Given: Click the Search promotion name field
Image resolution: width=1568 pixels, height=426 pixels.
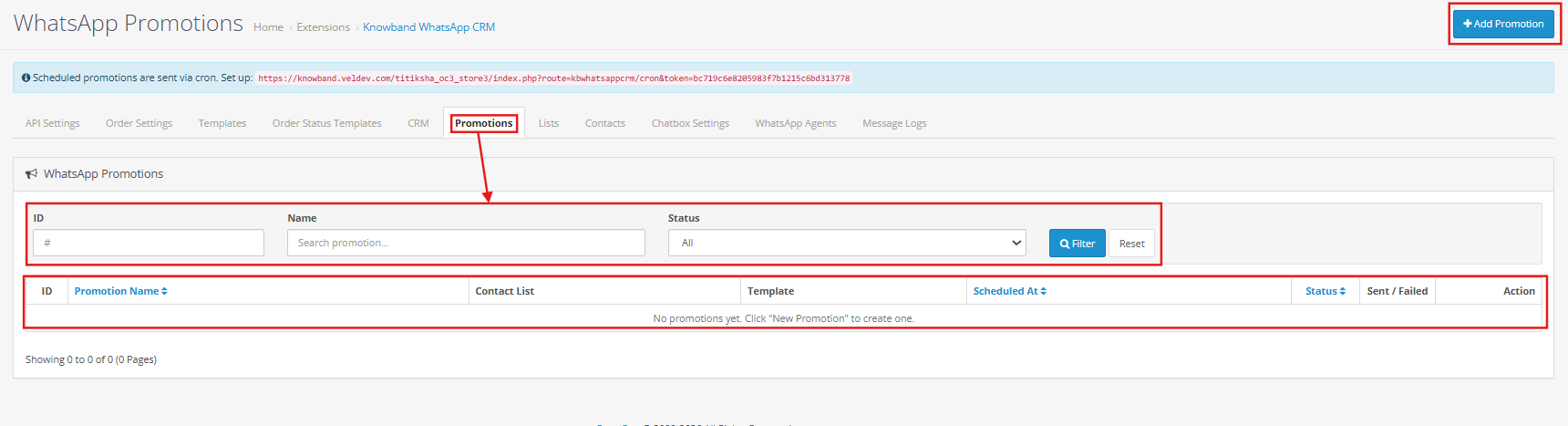Looking at the screenshot, I should coord(466,243).
